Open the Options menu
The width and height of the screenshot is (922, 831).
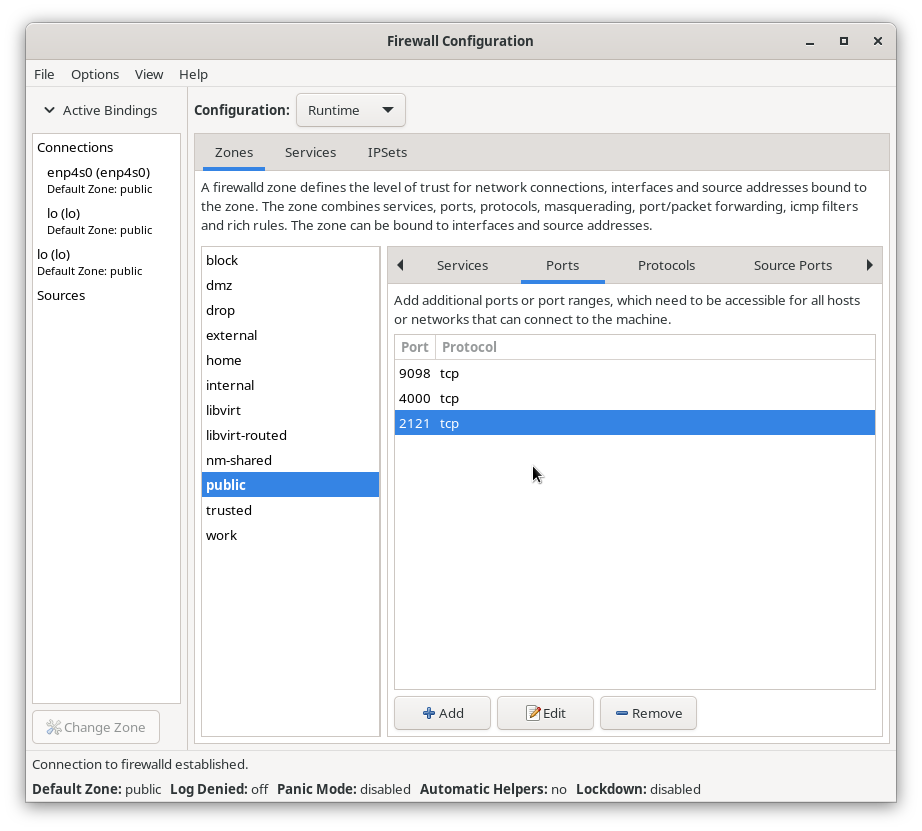point(95,75)
